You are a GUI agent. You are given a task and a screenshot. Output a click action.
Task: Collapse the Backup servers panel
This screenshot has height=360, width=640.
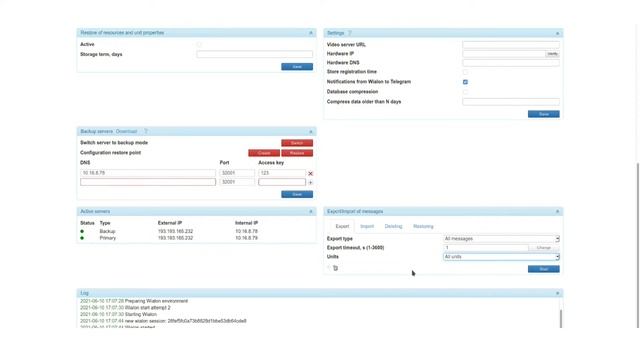pyautogui.click(x=311, y=131)
